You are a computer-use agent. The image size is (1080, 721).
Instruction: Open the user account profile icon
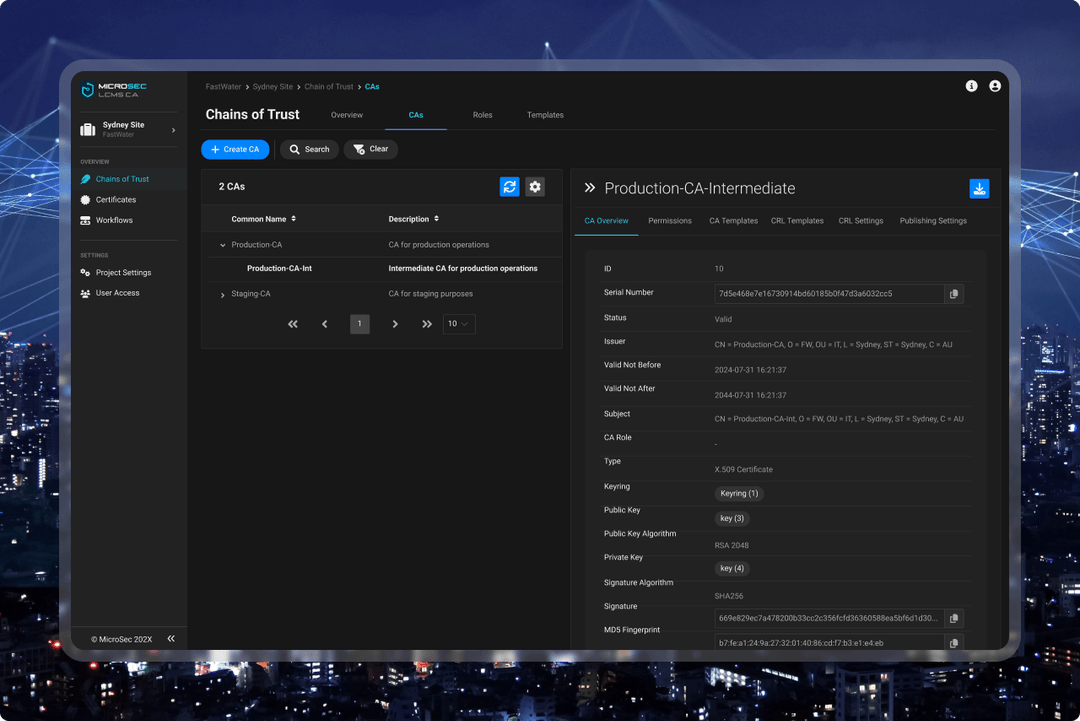click(995, 86)
